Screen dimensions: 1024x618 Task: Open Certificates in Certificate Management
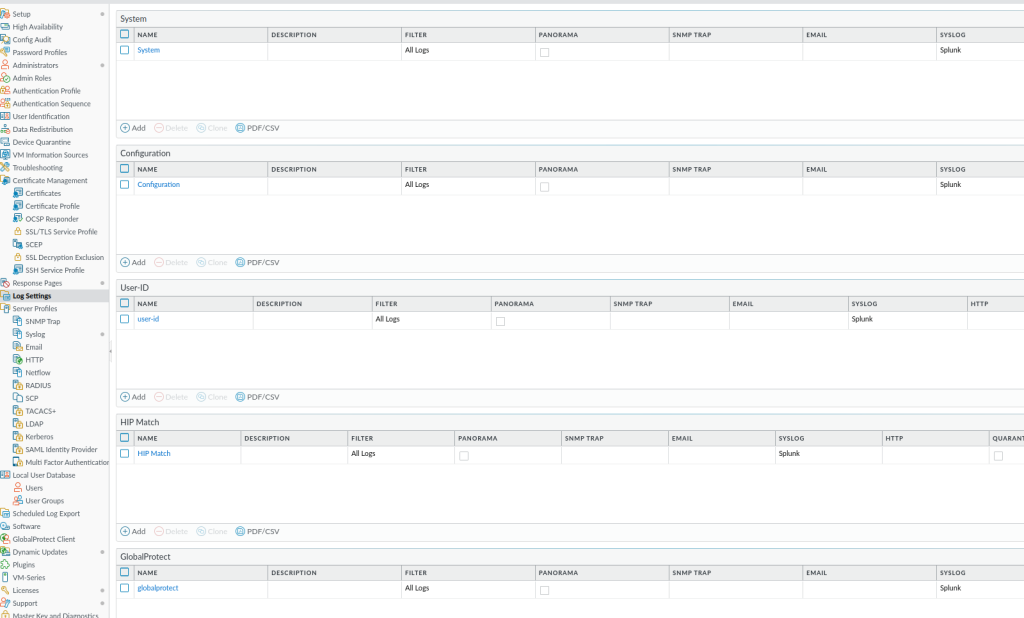point(43,193)
